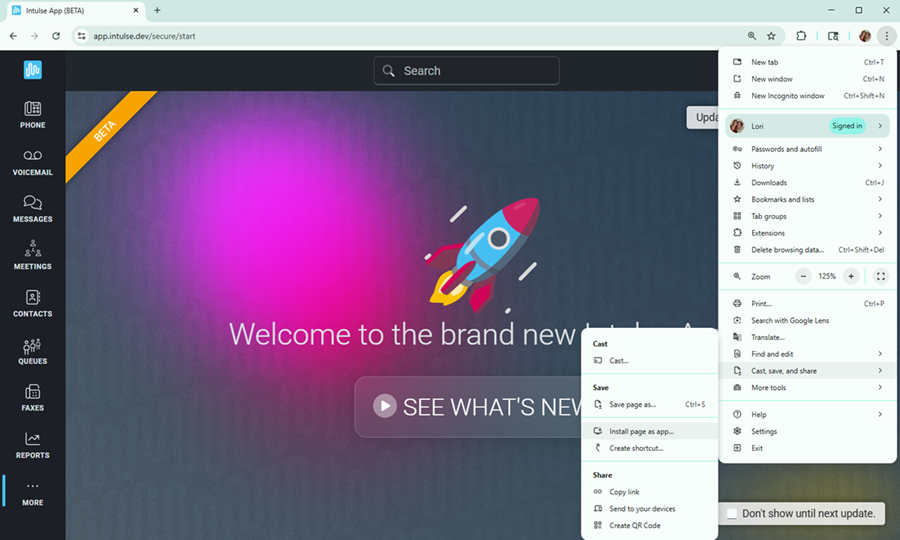Expand Passwords and autofill submenu
Viewport: 900px width, 540px height.
(807, 149)
